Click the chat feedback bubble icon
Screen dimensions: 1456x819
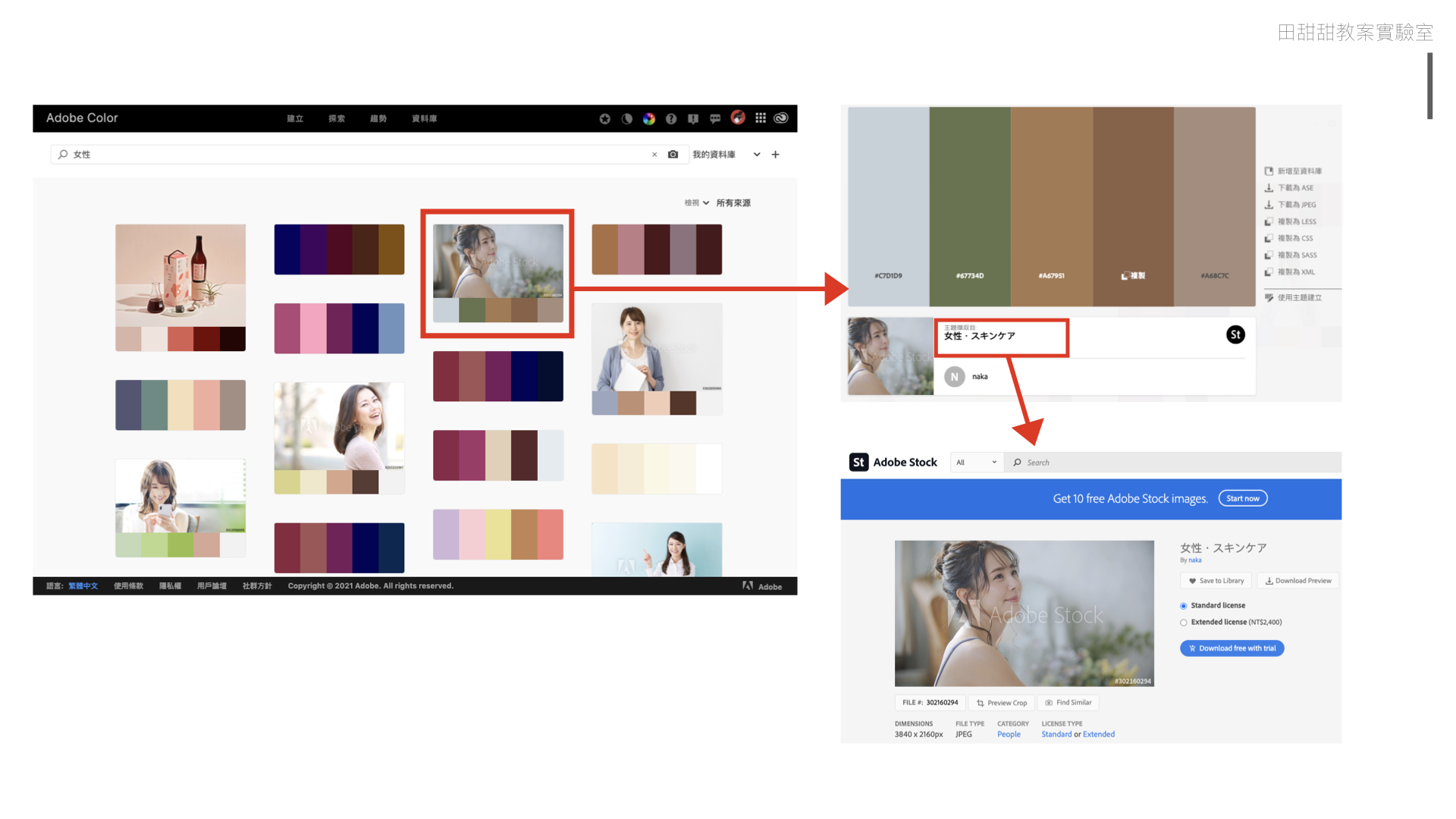pyautogui.click(x=714, y=118)
